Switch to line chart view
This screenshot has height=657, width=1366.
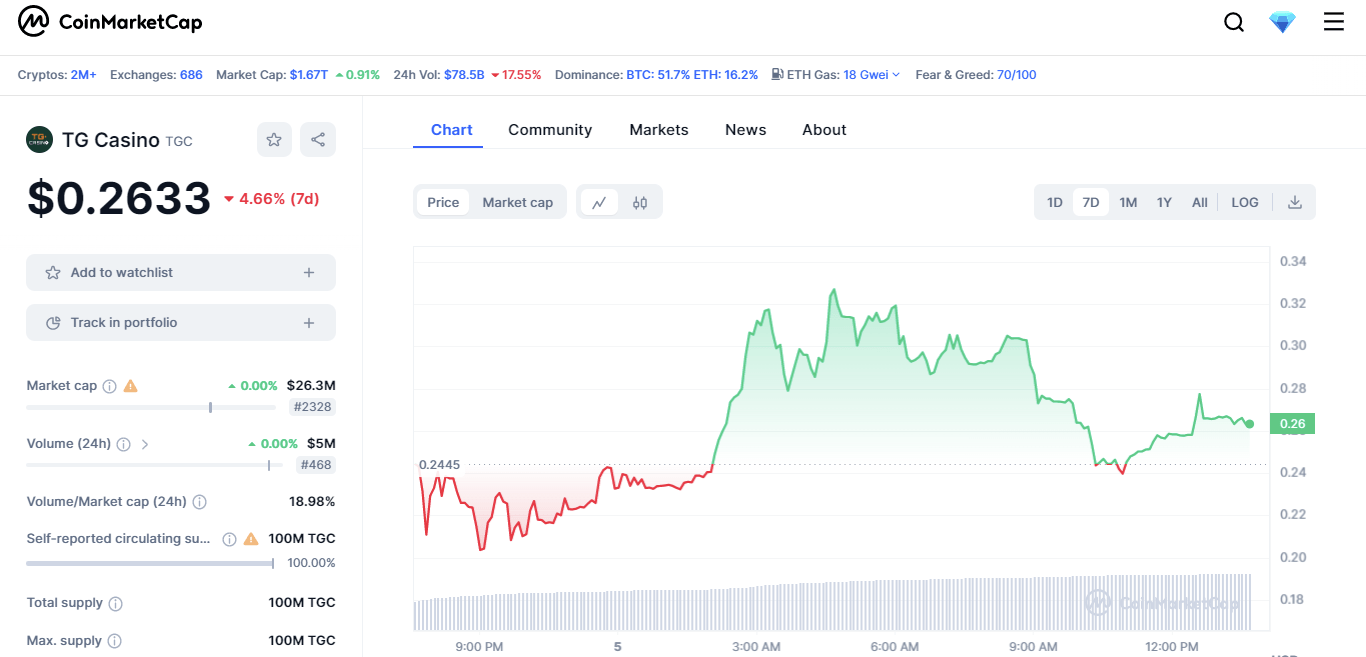click(599, 202)
